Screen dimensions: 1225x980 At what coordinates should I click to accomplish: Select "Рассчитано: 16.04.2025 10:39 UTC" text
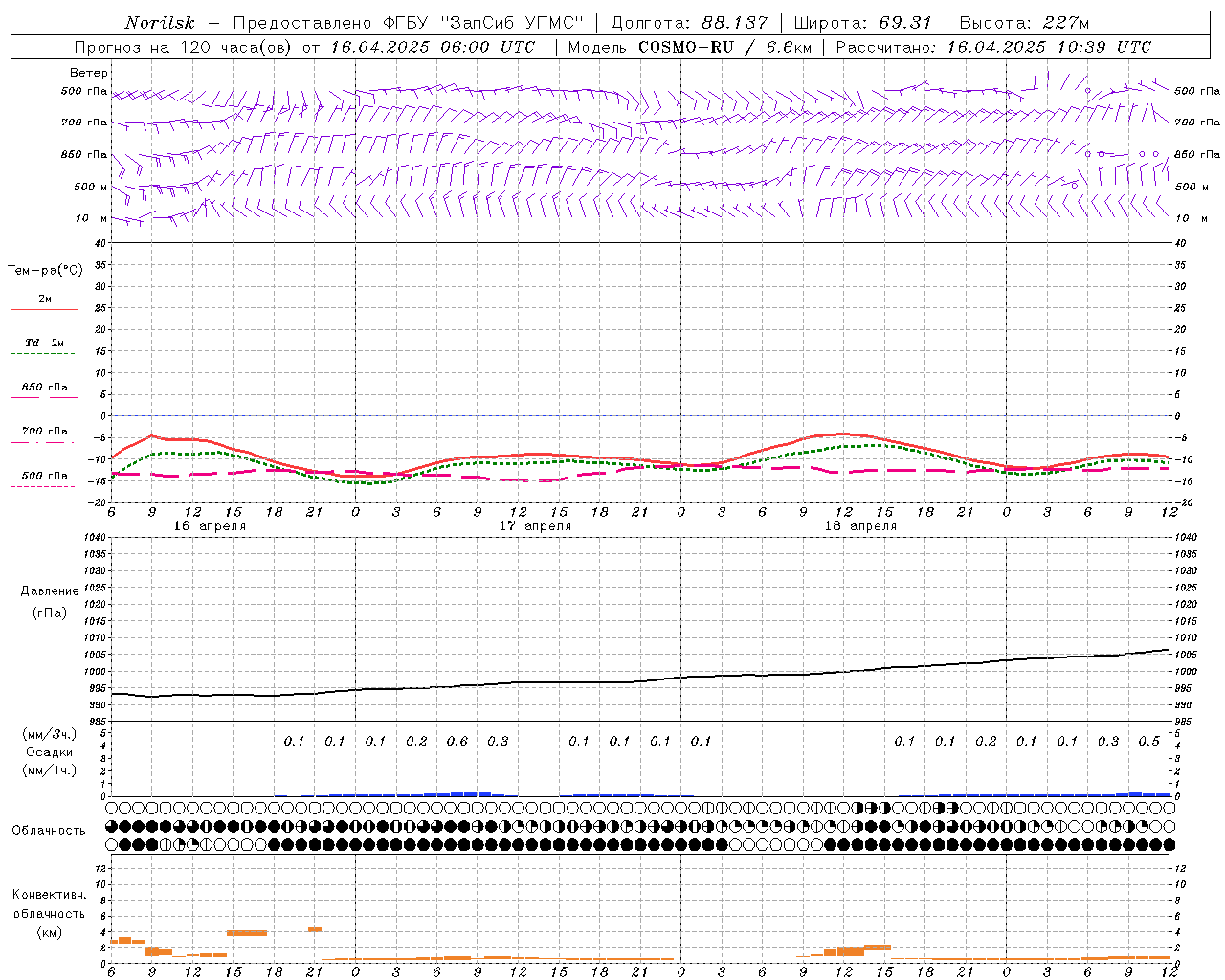click(993, 47)
